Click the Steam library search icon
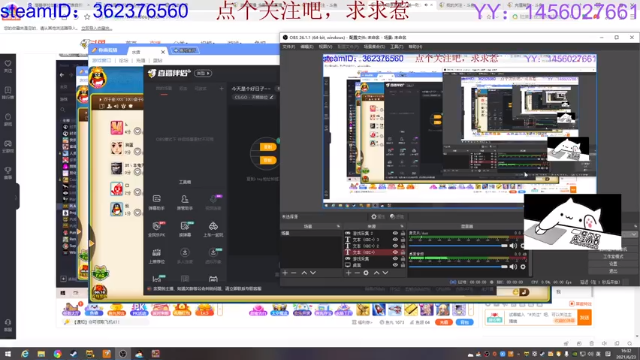Viewport: 640px width, 360px height. [63, 109]
